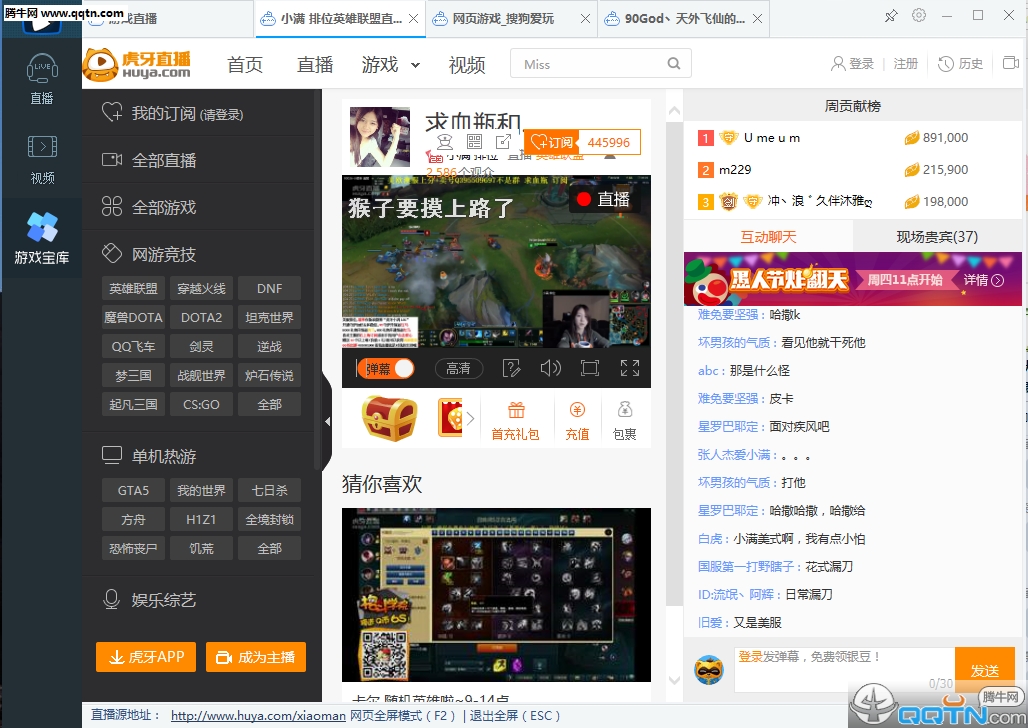The height and width of the screenshot is (728, 1028).
Task: Show the QR code icon under streamer name
Action: [x=474, y=142]
